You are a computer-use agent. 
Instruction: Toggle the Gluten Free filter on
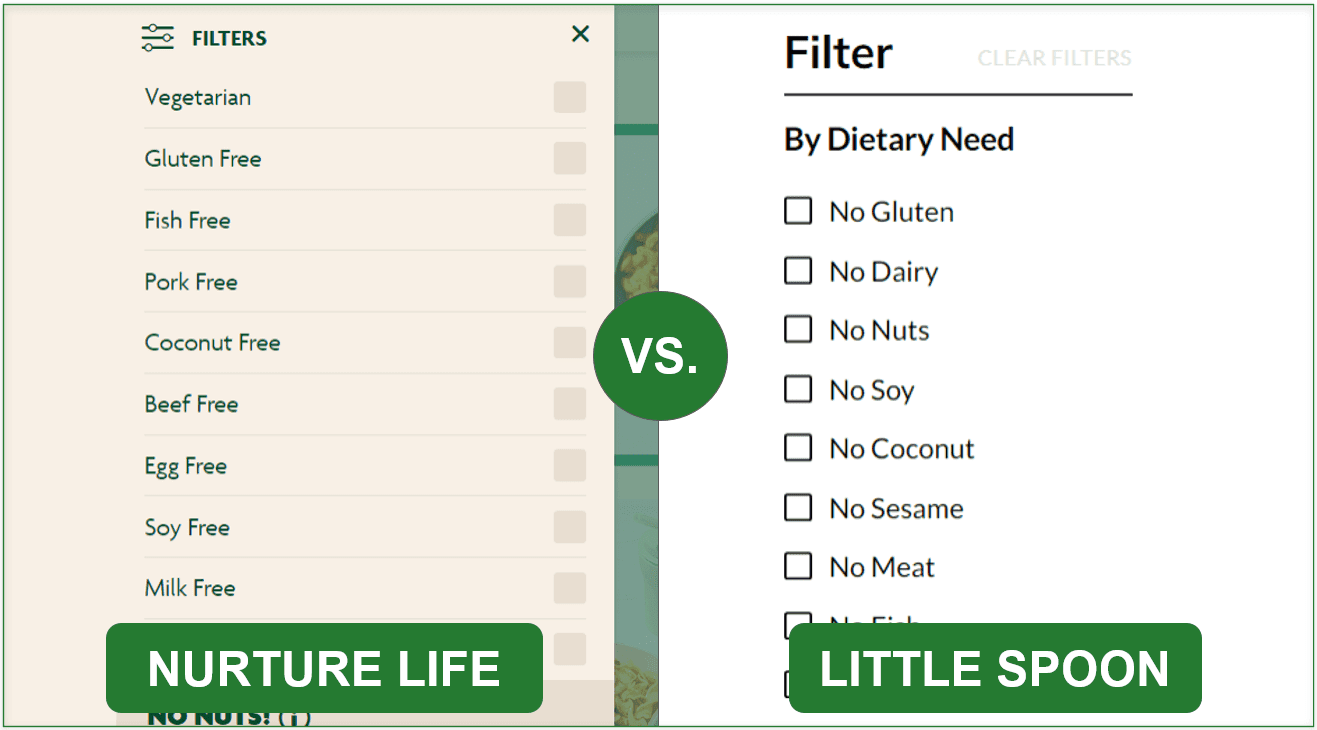pos(569,158)
